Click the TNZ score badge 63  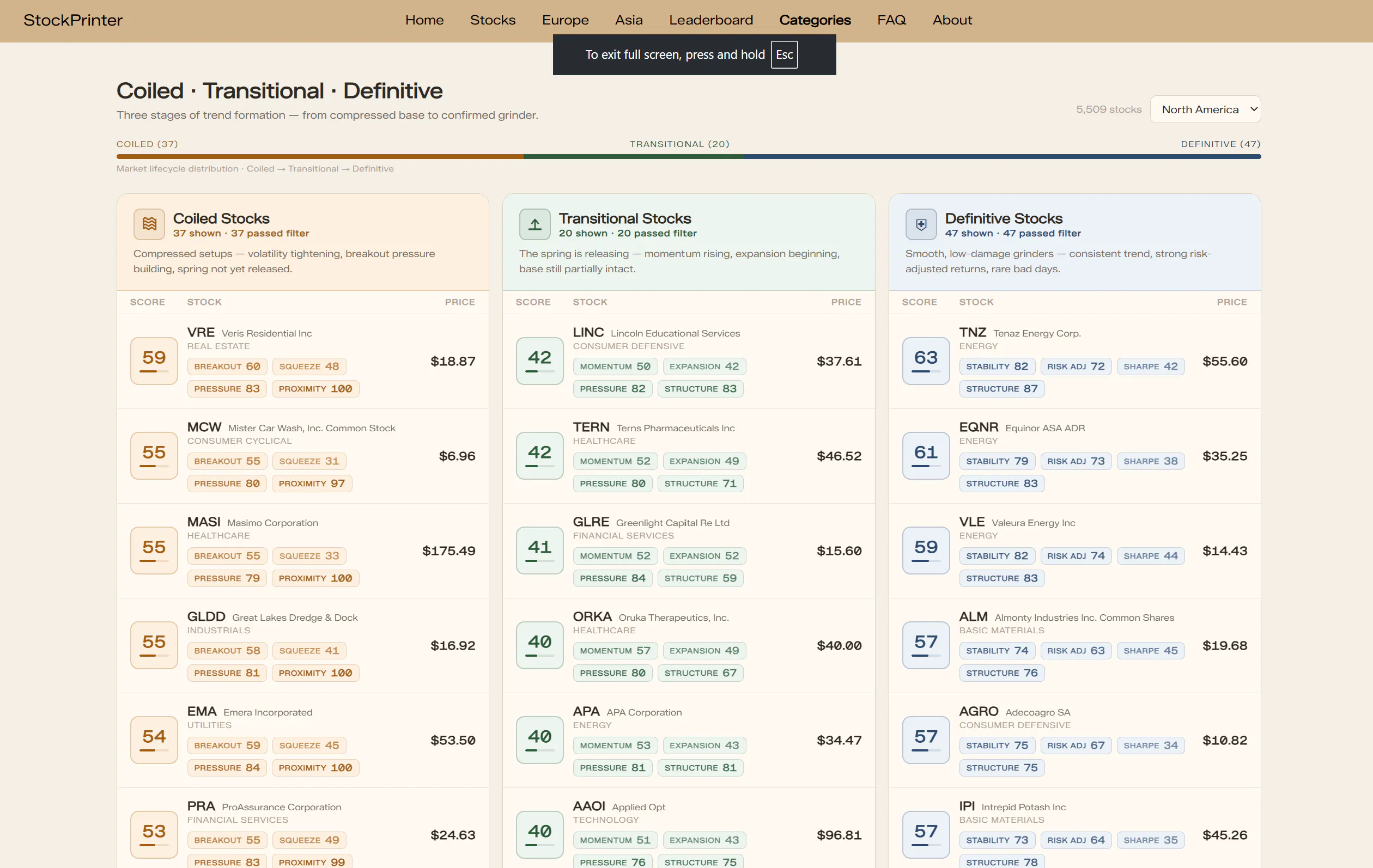coord(926,361)
